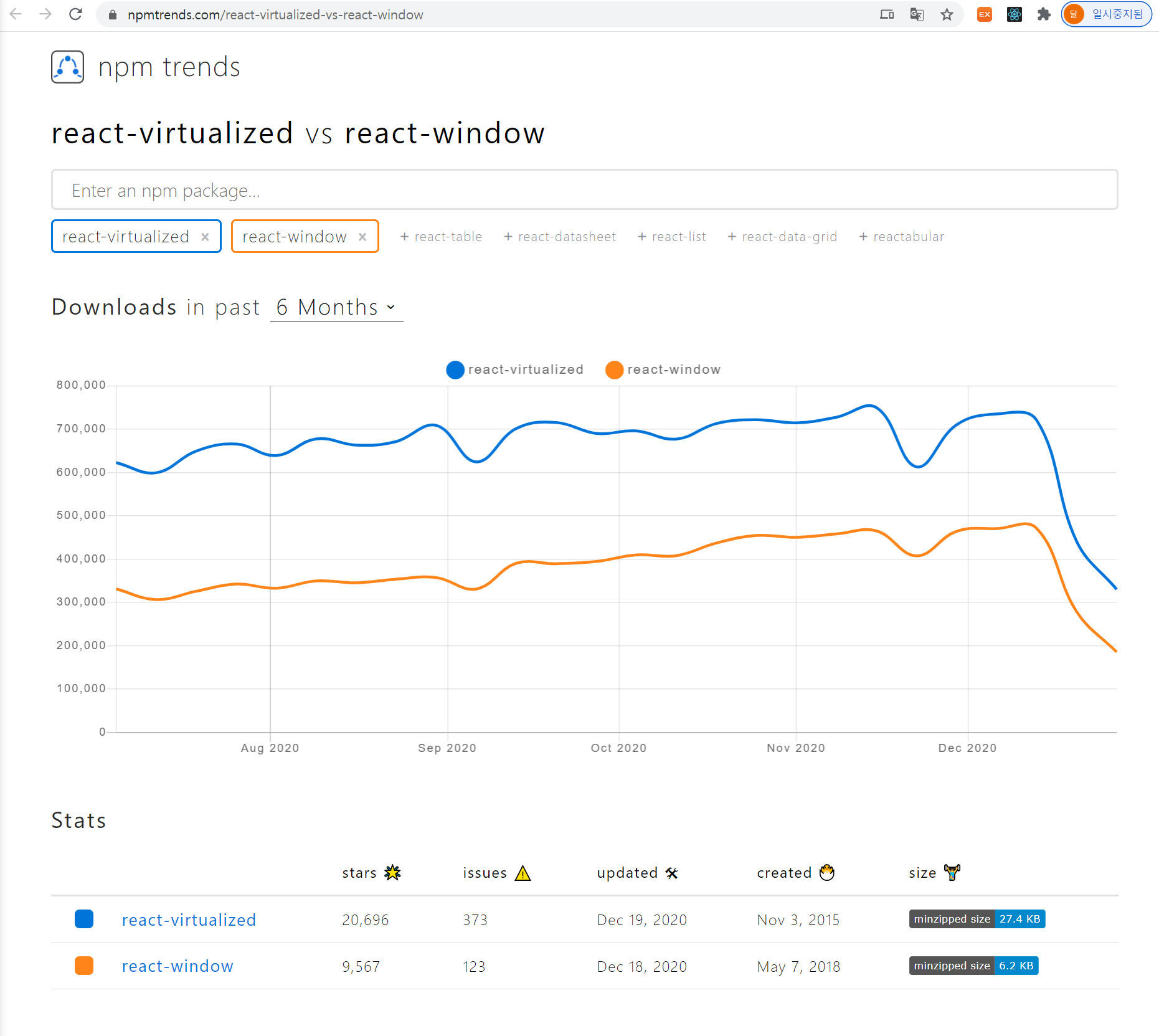The height and width of the screenshot is (1036, 1159).
Task: Toggle react-virtualized legend blue circle
Action: [x=455, y=370]
